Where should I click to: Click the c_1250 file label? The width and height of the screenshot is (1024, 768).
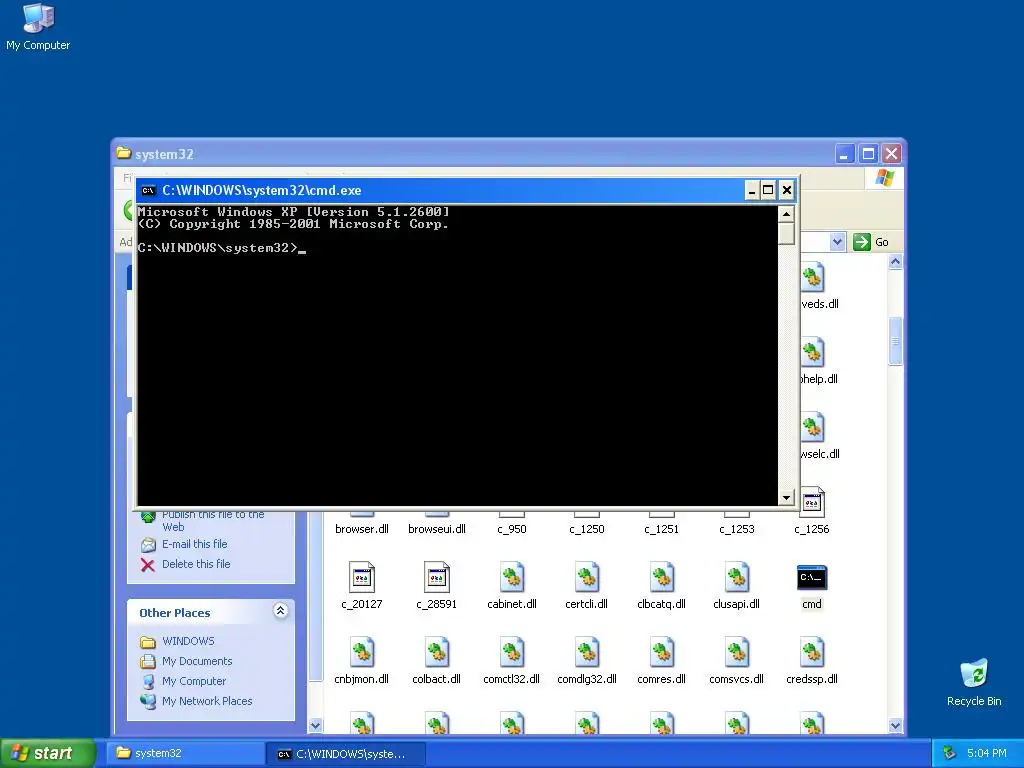point(586,529)
